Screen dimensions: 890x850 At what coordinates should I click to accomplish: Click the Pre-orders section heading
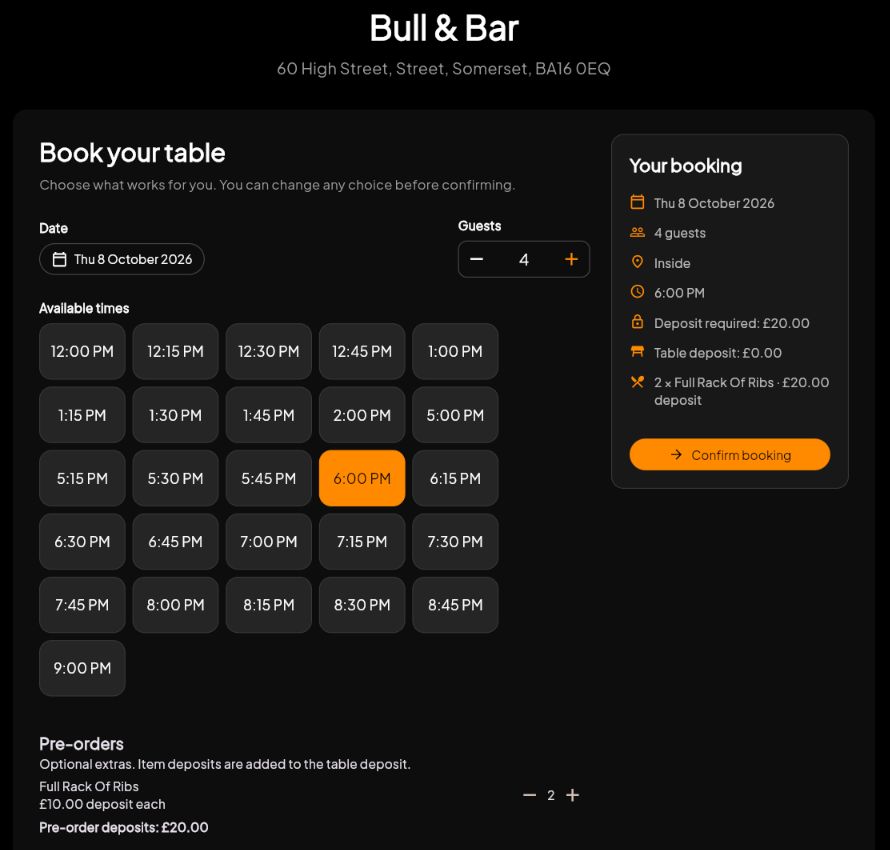(x=81, y=744)
